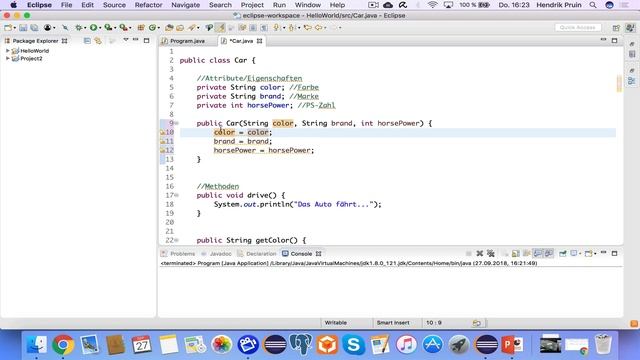Click the New file toolbar icon
The image size is (640, 360).
click(x=8, y=28)
